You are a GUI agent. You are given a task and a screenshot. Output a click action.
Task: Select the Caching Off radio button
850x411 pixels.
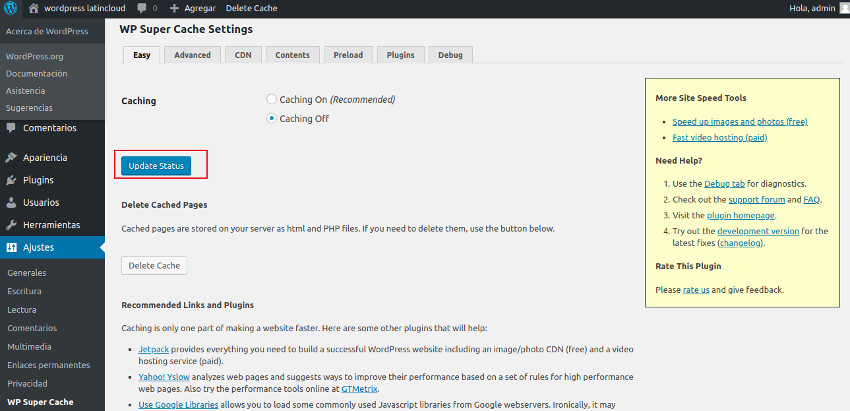[x=272, y=118]
